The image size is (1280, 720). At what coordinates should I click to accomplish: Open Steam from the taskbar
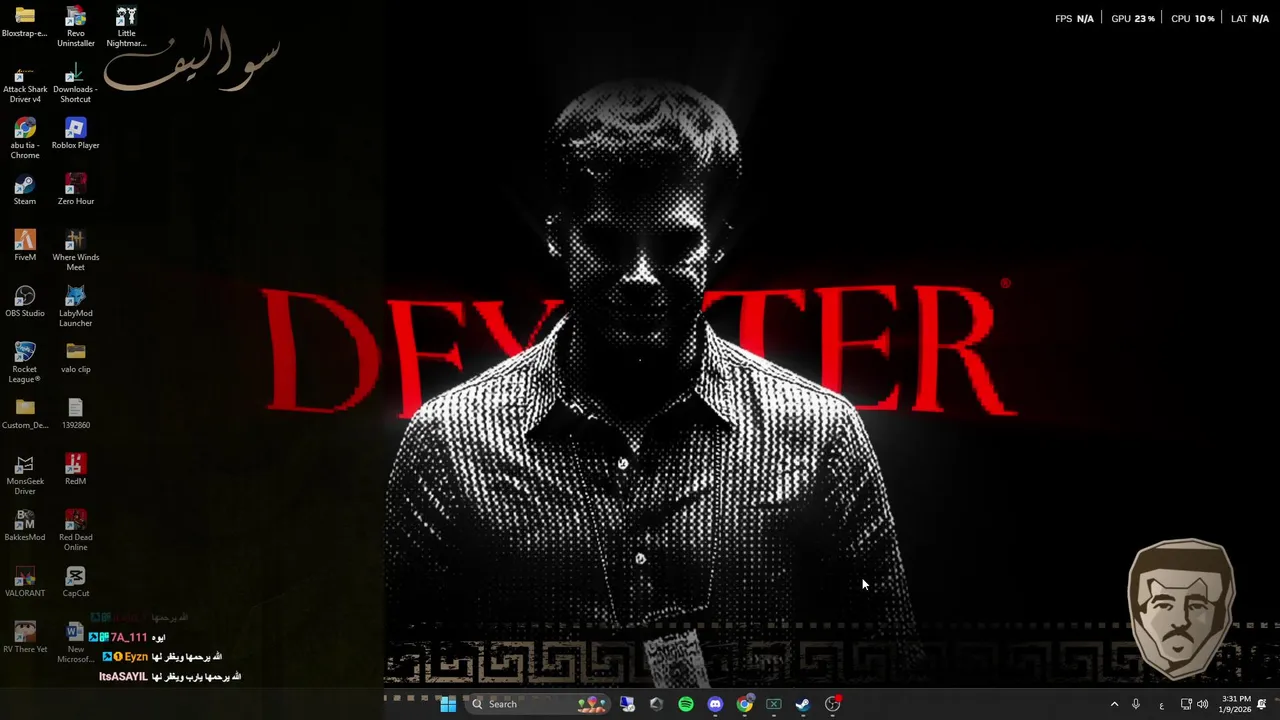pyautogui.click(x=803, y=704)
